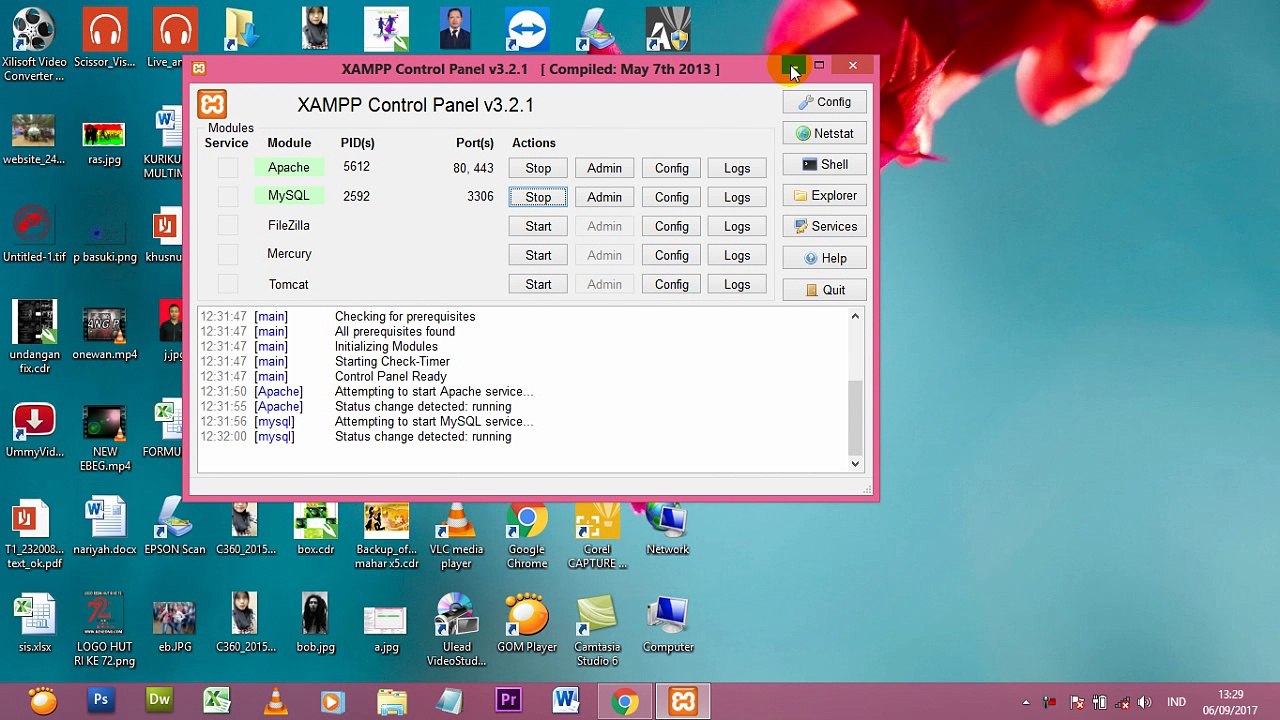The image size is (1280, 720).
Task: Click the log line 'Control Panel Ready'
Action: pos(391,376)
